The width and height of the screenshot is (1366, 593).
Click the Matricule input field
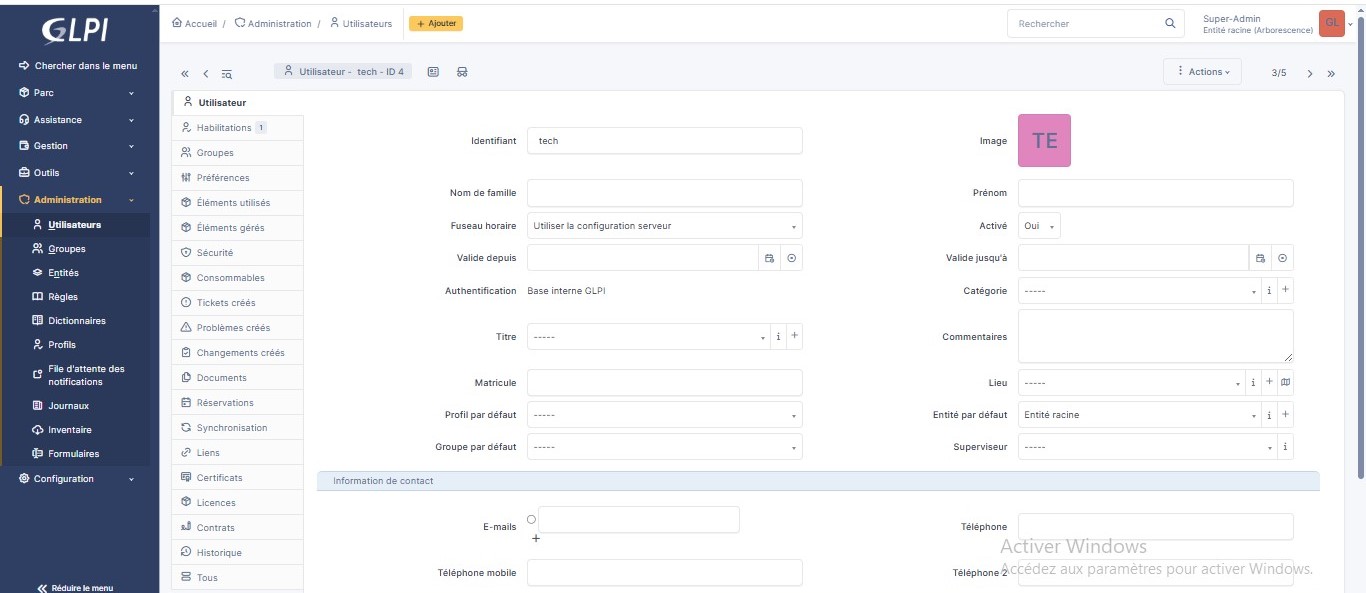[x=665, y=383]
